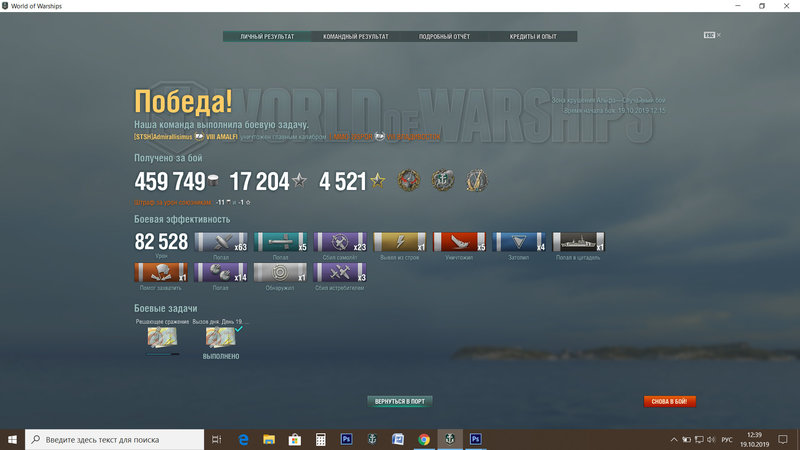Open the Подробный отчёт tab
This screenshot has height=450, width=800.
[444, 36]
